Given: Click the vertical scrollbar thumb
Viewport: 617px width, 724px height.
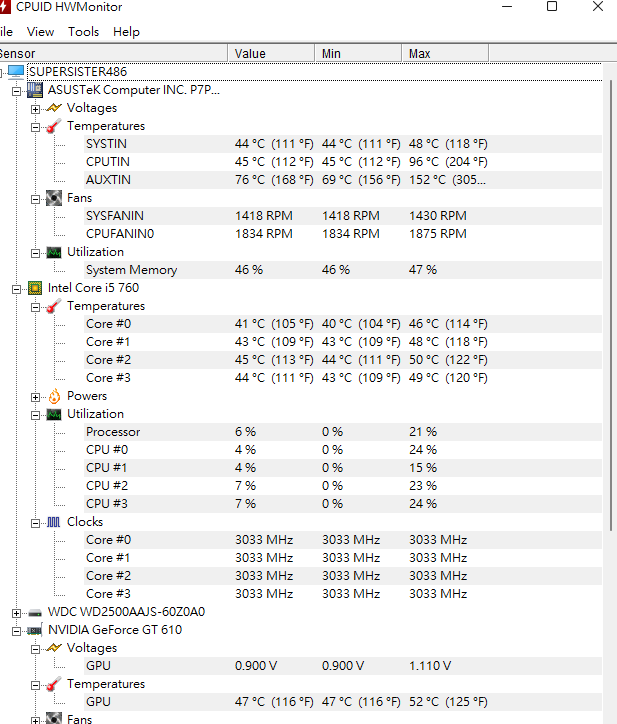Looking at the screenshot, I should (611, 305).
